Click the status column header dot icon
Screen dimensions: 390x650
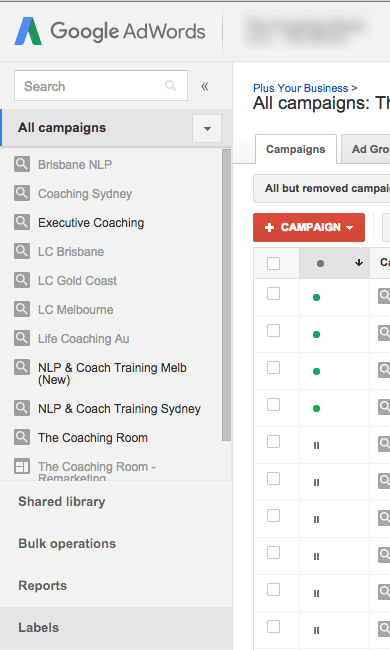coord(320,263)
